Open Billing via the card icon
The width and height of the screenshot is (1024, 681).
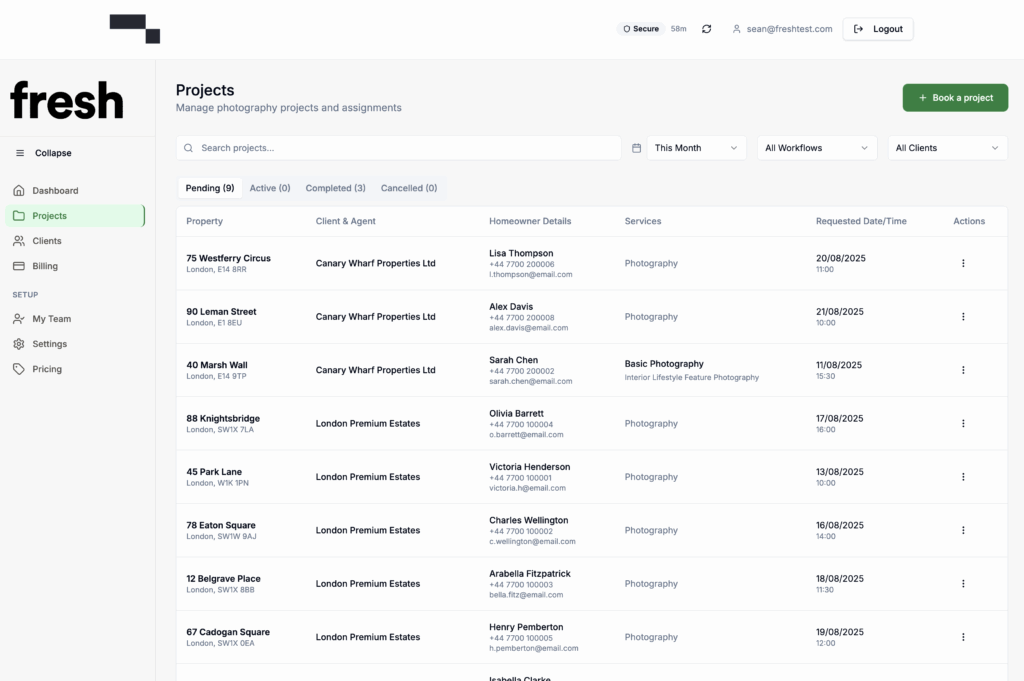19,266
